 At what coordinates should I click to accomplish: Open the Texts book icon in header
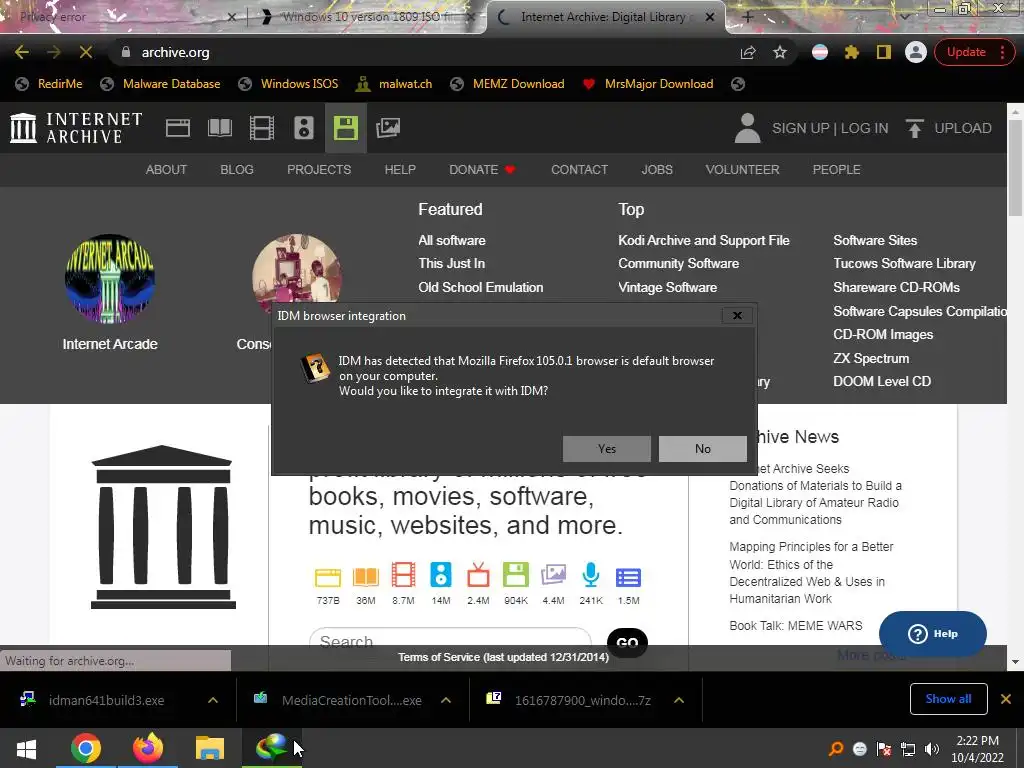coord(220,128)
